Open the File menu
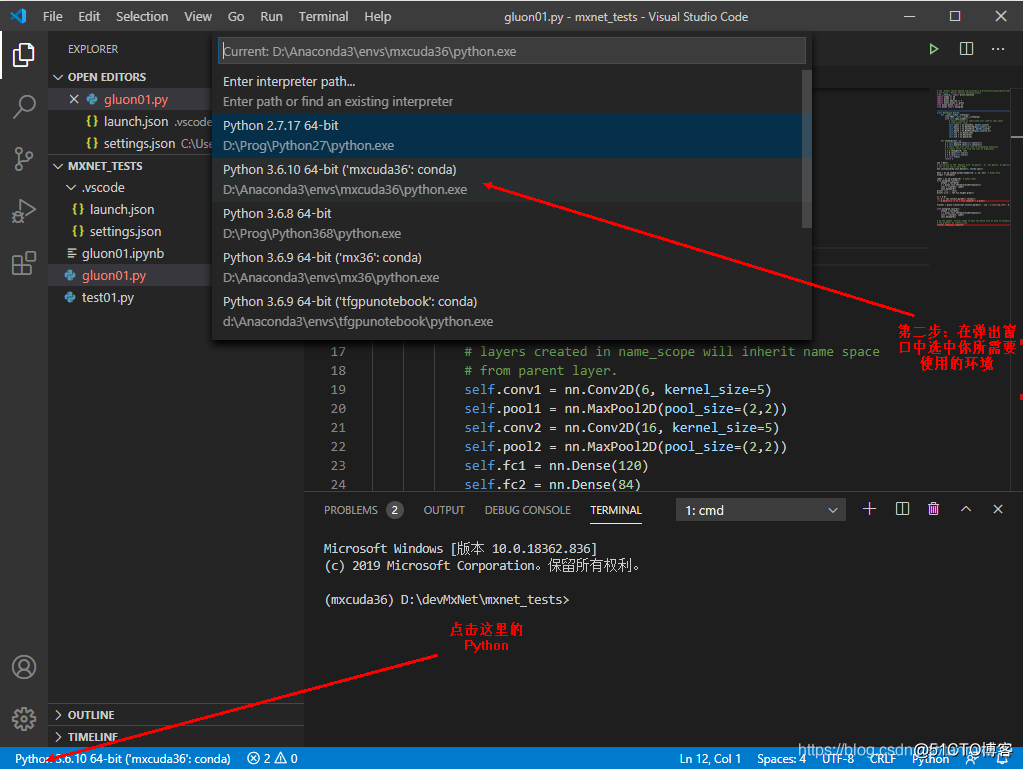 click(x=52, y=16)
